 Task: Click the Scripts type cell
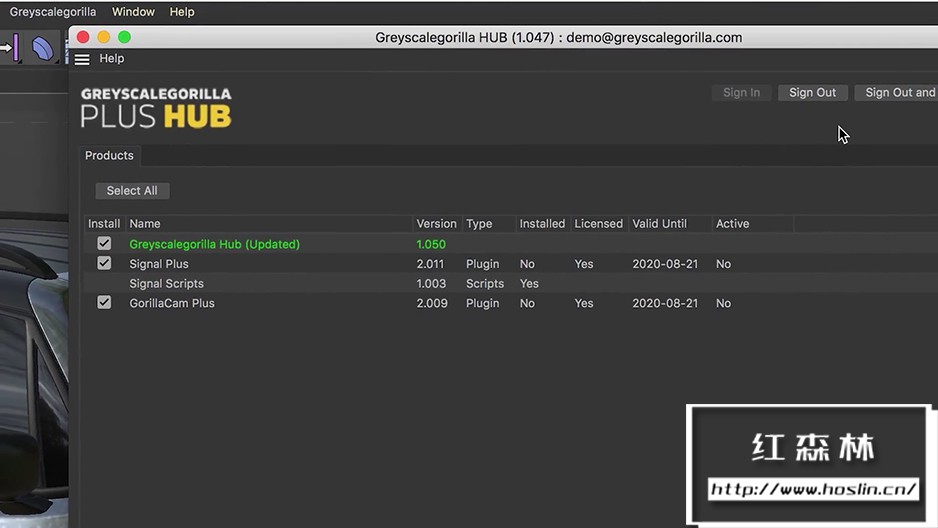pos(485,283)
